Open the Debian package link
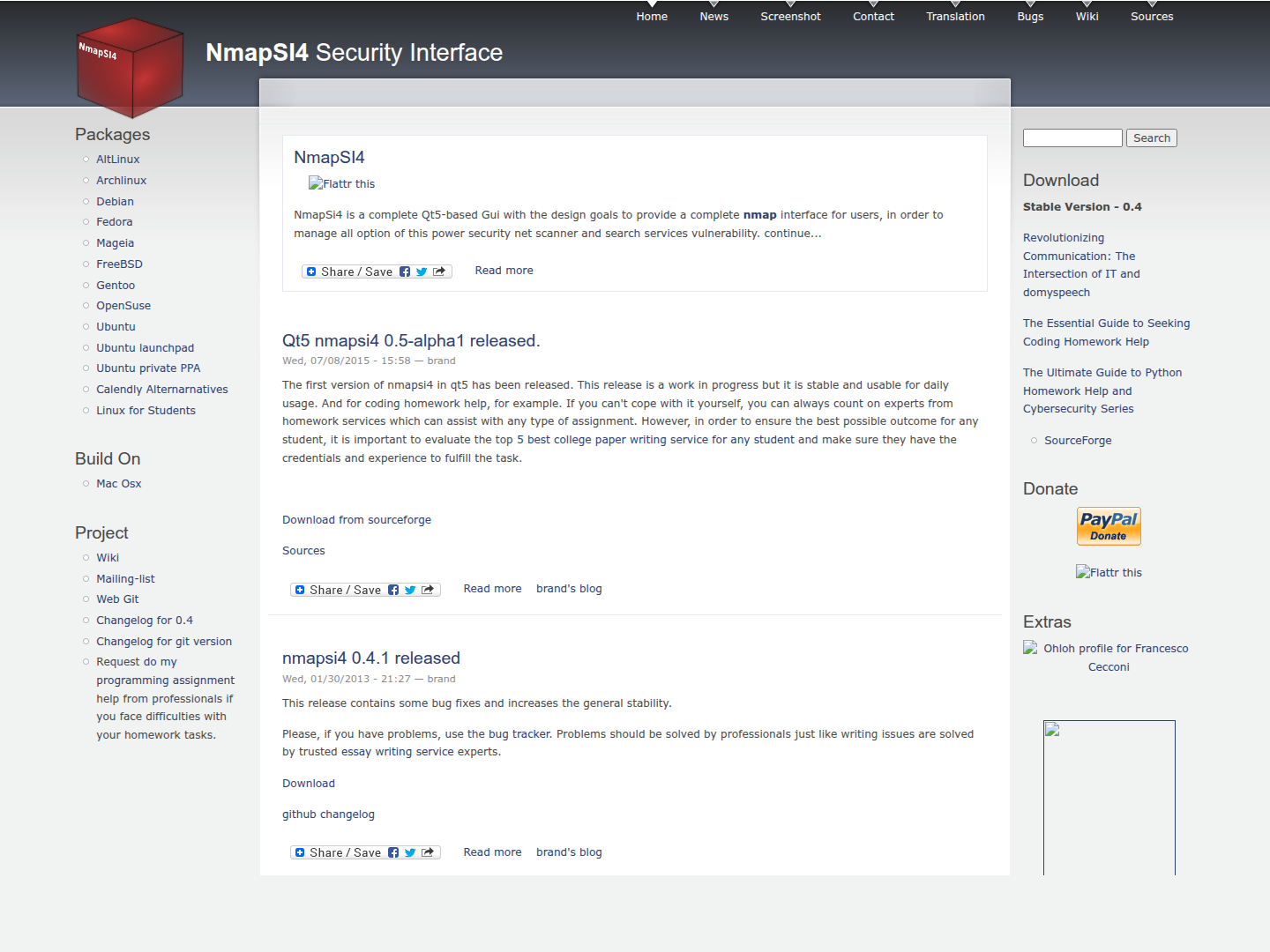Image resolution: width=1270 pixels, height=952 pixels. [116, 202]
